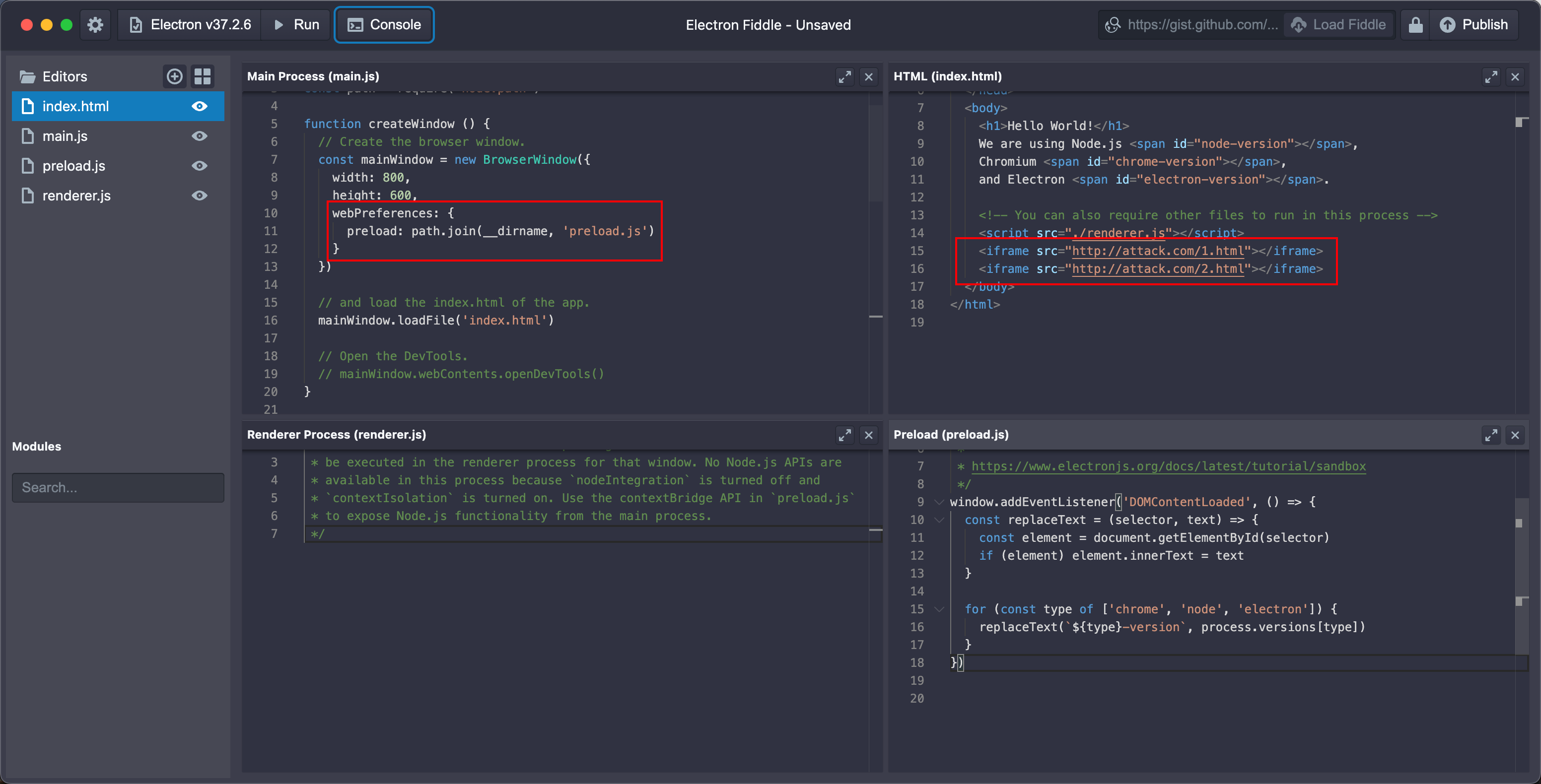This screenshot has height=784, width=1541.
Task: Close the Preload (preload.js) panel
Action: tap(1515, 435)
